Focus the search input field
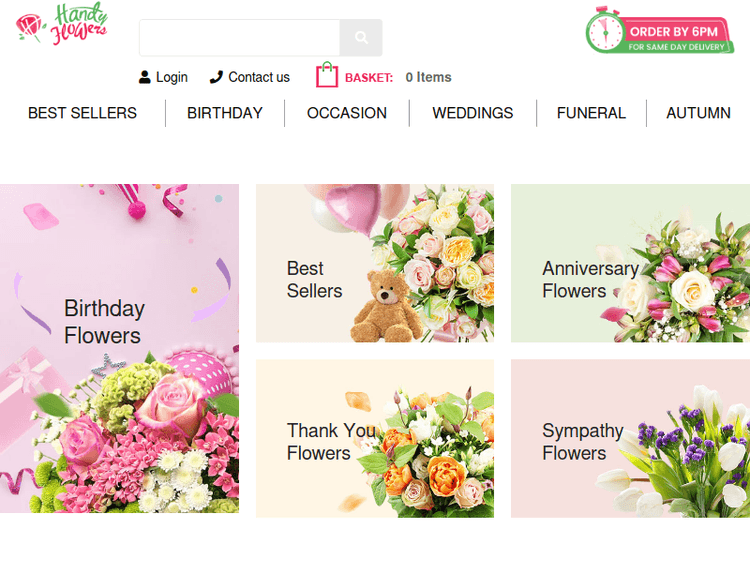Screen dimensions: 750x563 pyautogui.click(x=240, y=38)
